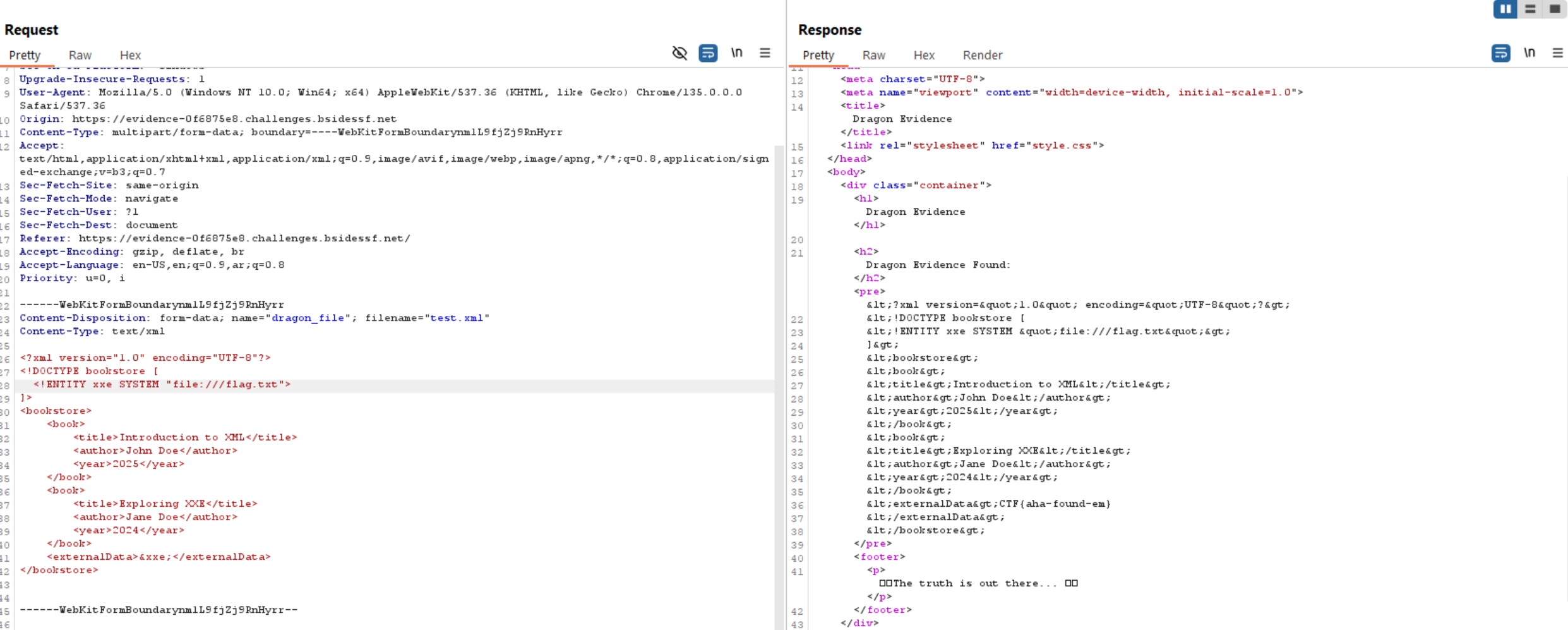This screenshot has height=630, width=1568.
Task: Select combined single-pane layout icon
Action: point(1555,9)
